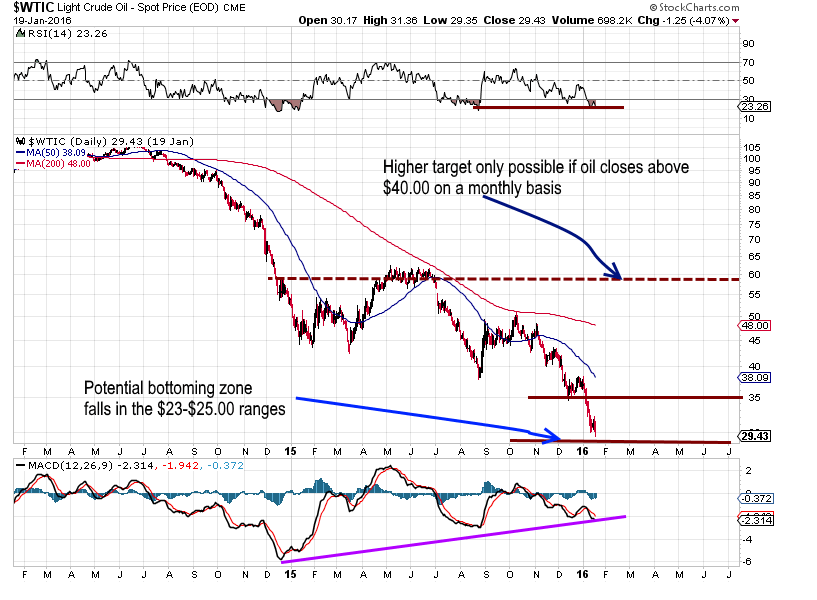Click the purple MACD trendline
Viewport: 817px width, 600px height.
click(453, 539)
